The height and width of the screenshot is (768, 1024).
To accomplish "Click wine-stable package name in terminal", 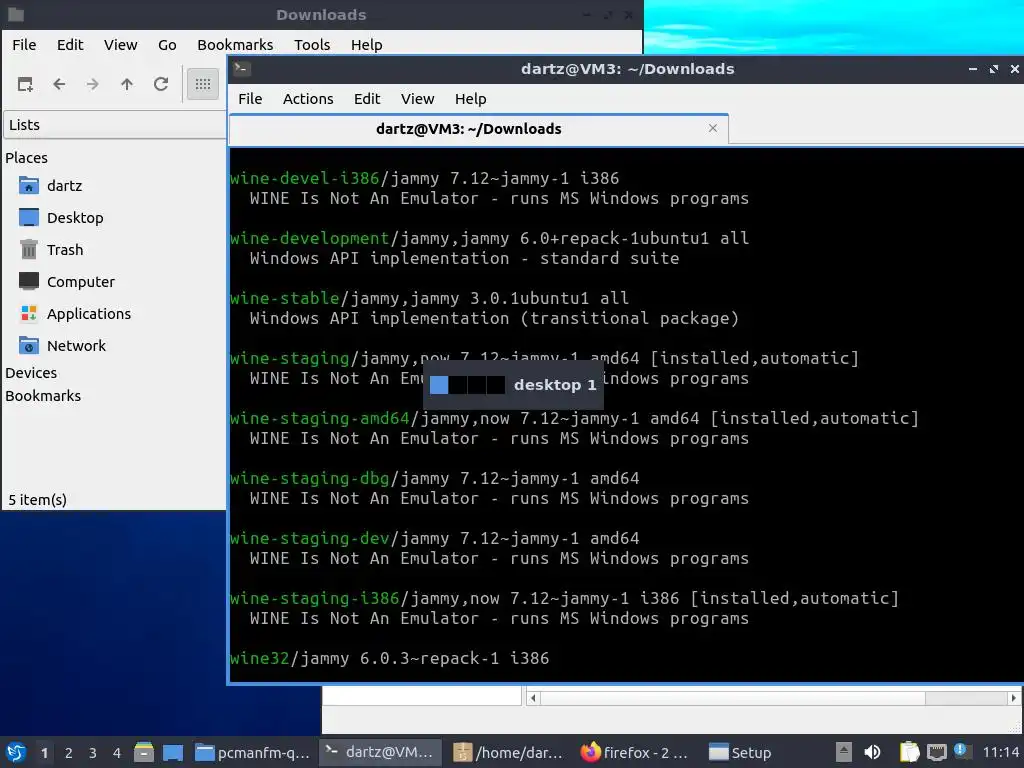I will (x=285, y=298).
